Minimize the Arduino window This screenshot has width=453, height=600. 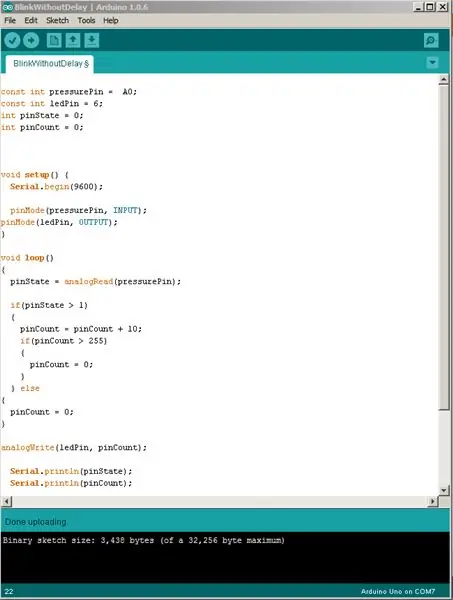[418, 7]
